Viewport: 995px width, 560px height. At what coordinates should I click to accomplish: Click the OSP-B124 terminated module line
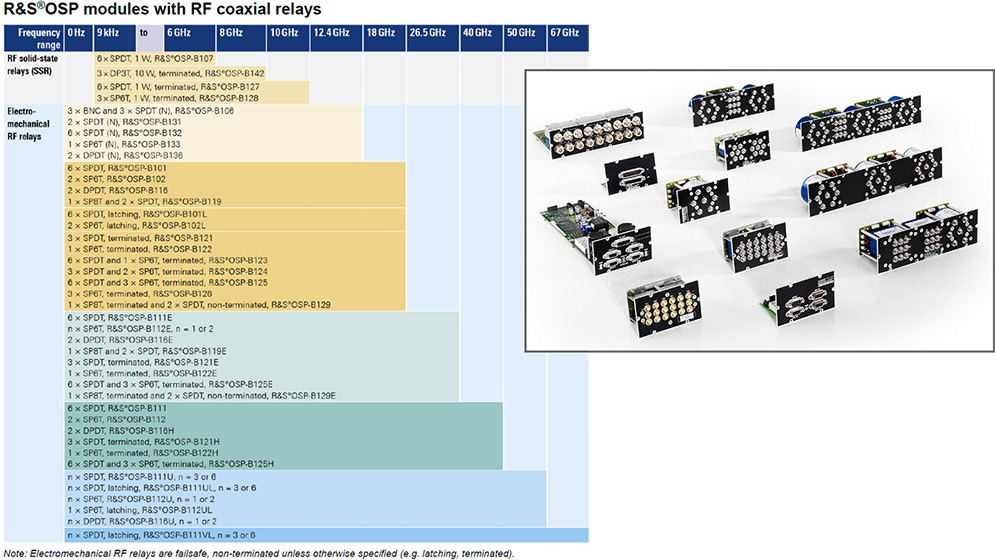[x=168, y=272]
